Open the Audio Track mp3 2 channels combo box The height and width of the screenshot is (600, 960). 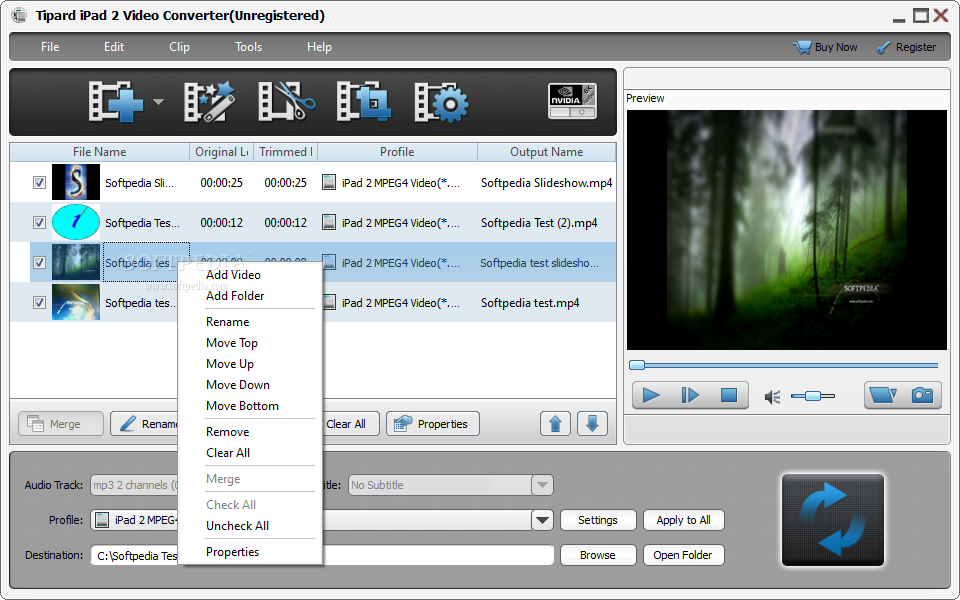pos(134,485)
